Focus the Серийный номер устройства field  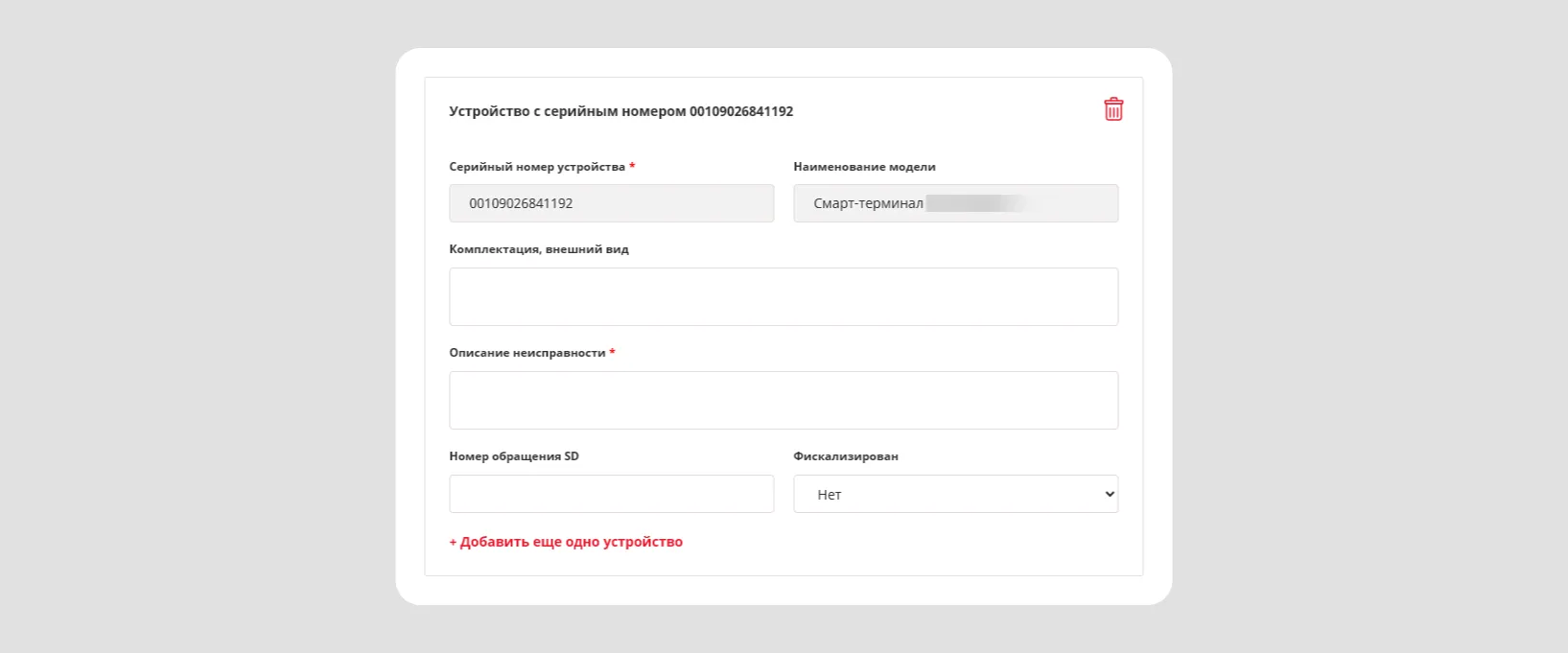tap(611, 203)
